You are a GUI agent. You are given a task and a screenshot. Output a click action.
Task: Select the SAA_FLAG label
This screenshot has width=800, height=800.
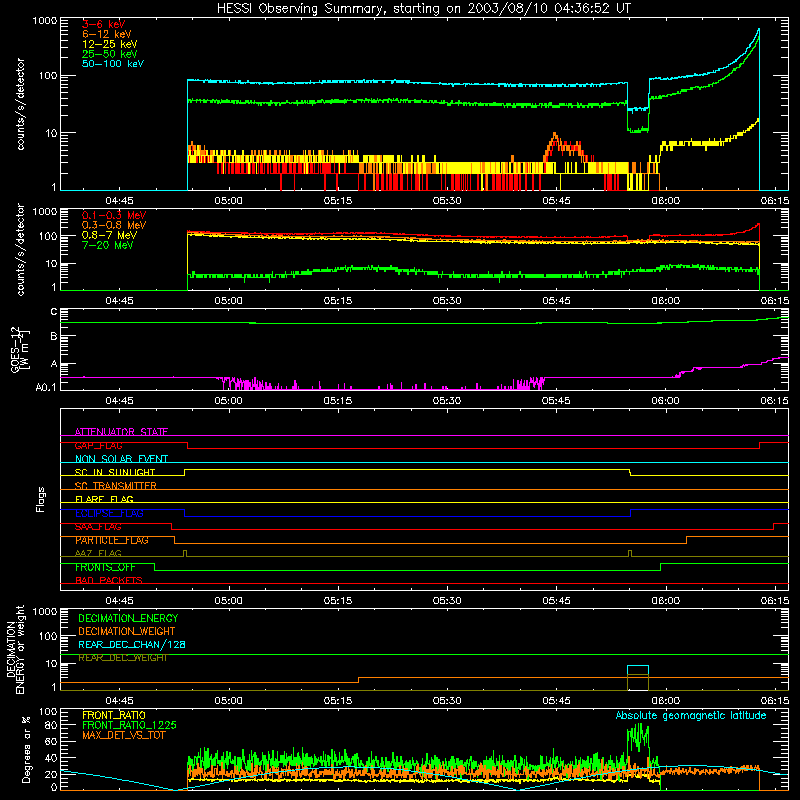coord(98,527)
